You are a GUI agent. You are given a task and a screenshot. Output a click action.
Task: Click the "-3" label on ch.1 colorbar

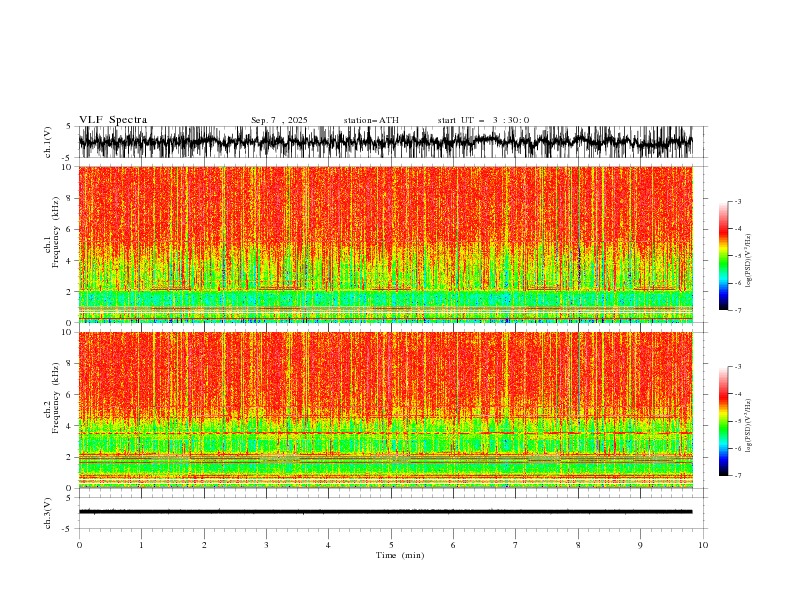point(737,202)
